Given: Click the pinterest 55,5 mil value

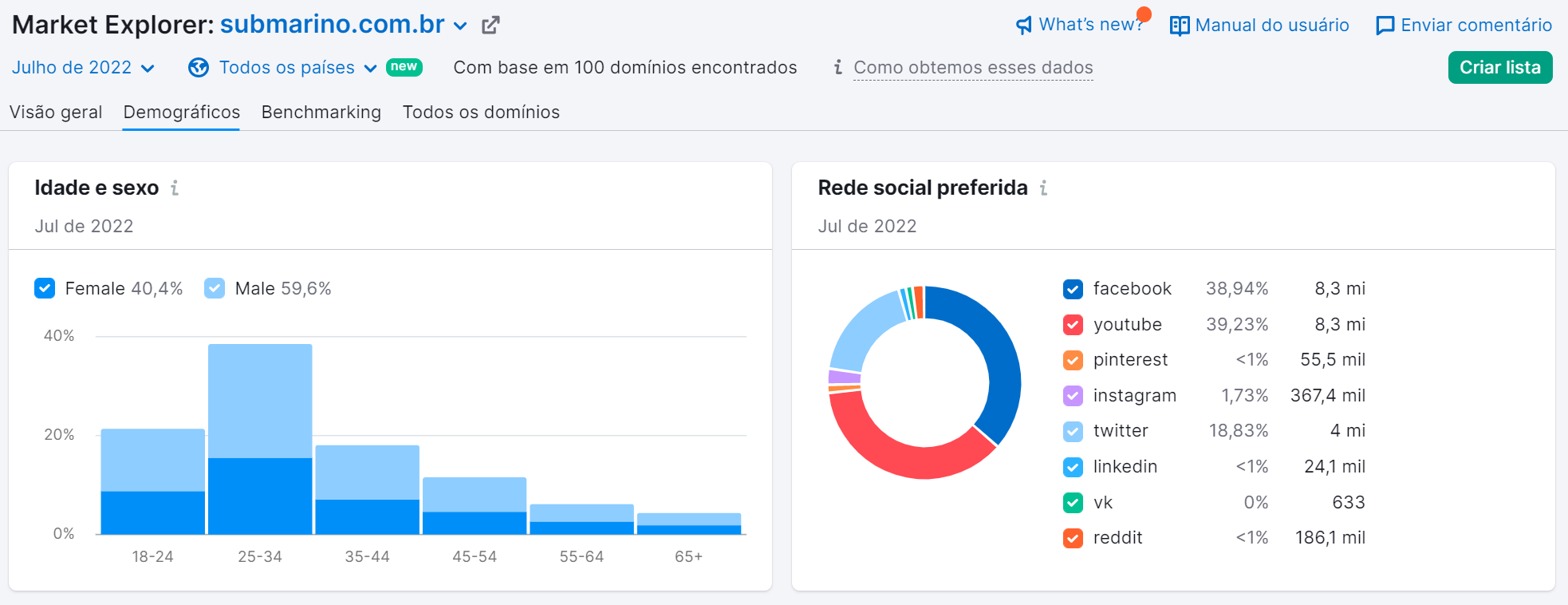Looking at the screenshot, I should point(1333,360).
